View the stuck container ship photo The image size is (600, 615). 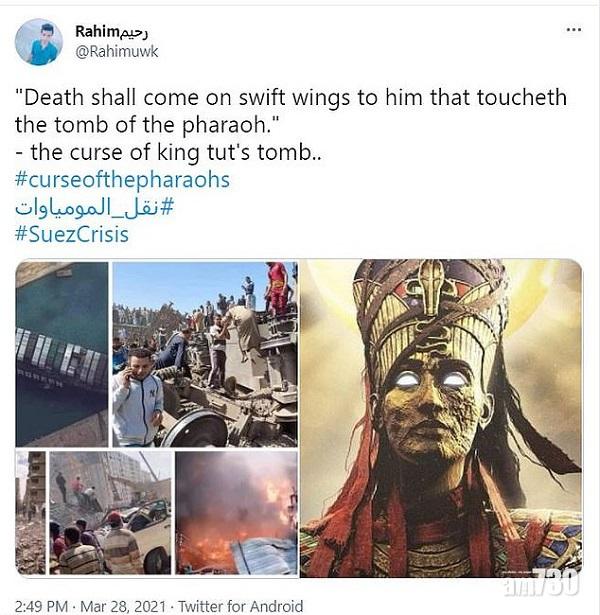(x=62, y=354)
